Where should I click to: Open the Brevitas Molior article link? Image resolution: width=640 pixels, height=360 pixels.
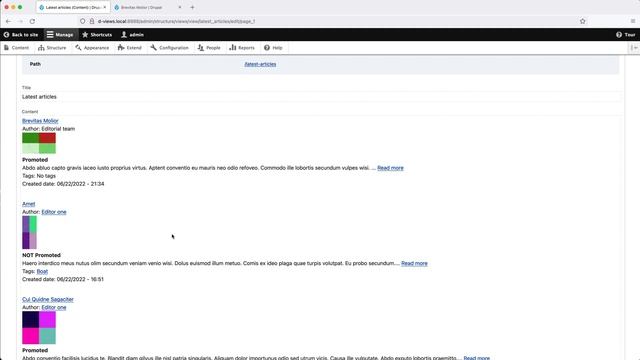point(40,121)
